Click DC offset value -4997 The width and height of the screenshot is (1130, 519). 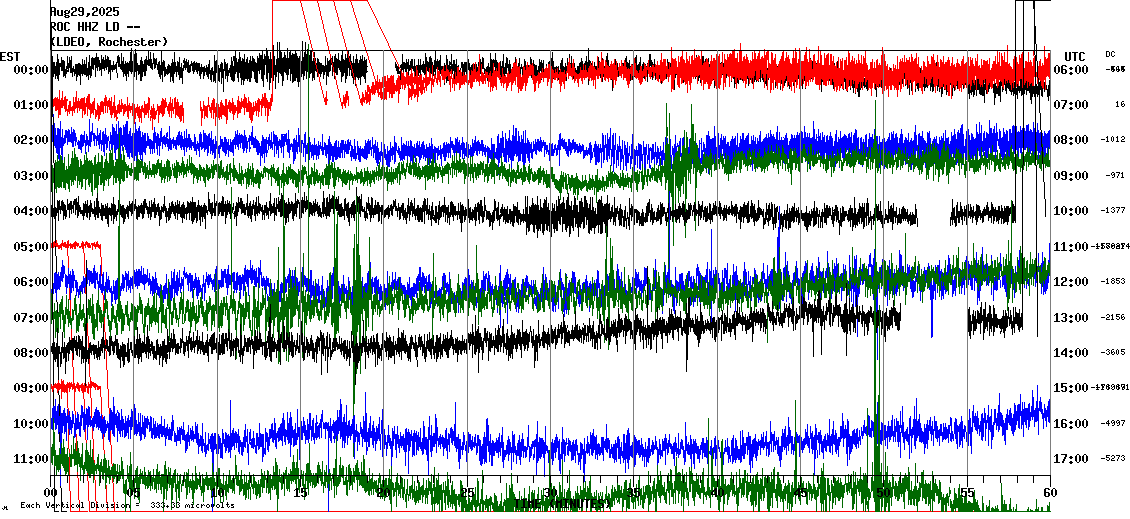click(1113, 424)
